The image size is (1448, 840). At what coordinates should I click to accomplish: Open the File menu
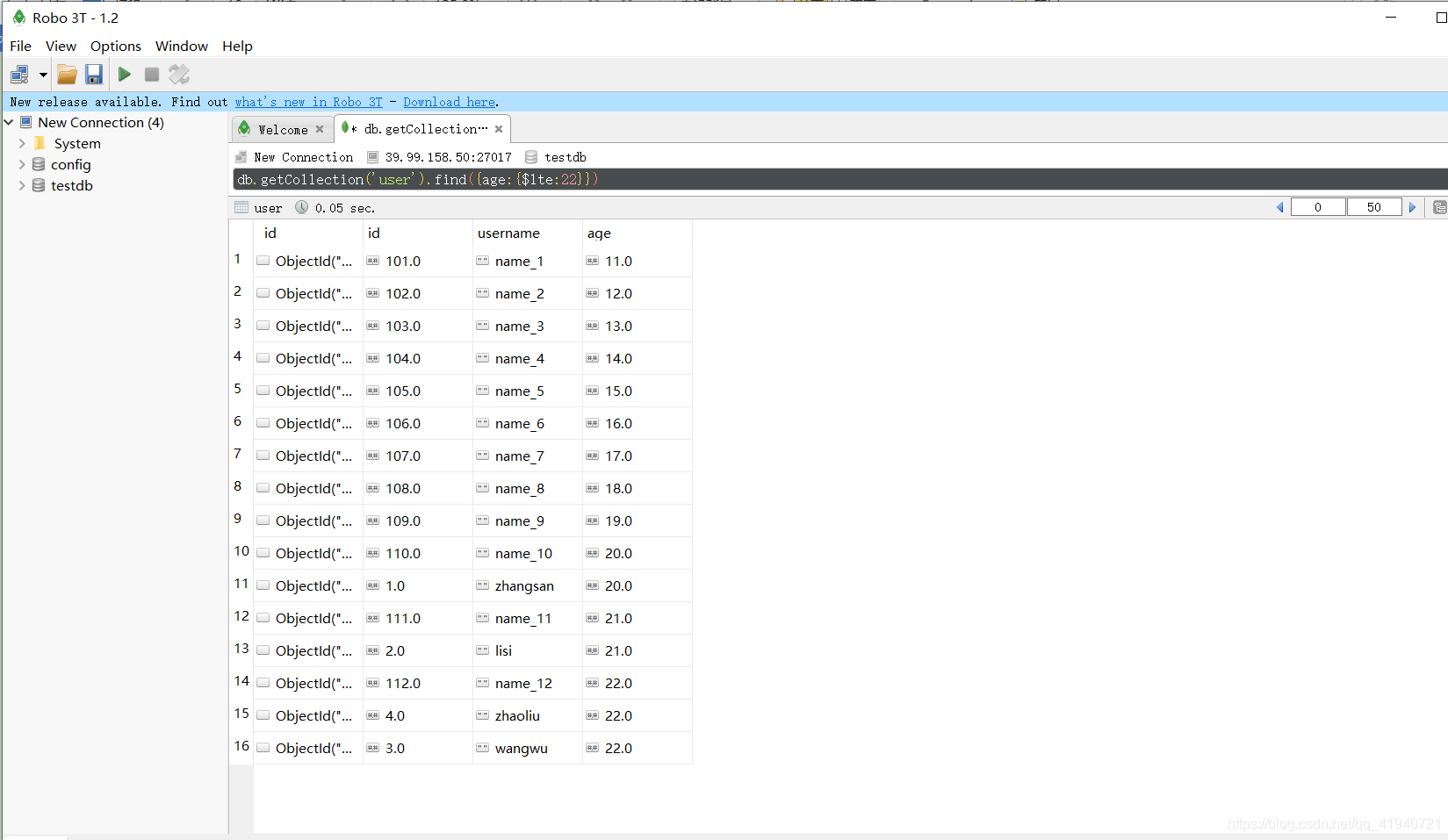[20, 46]
